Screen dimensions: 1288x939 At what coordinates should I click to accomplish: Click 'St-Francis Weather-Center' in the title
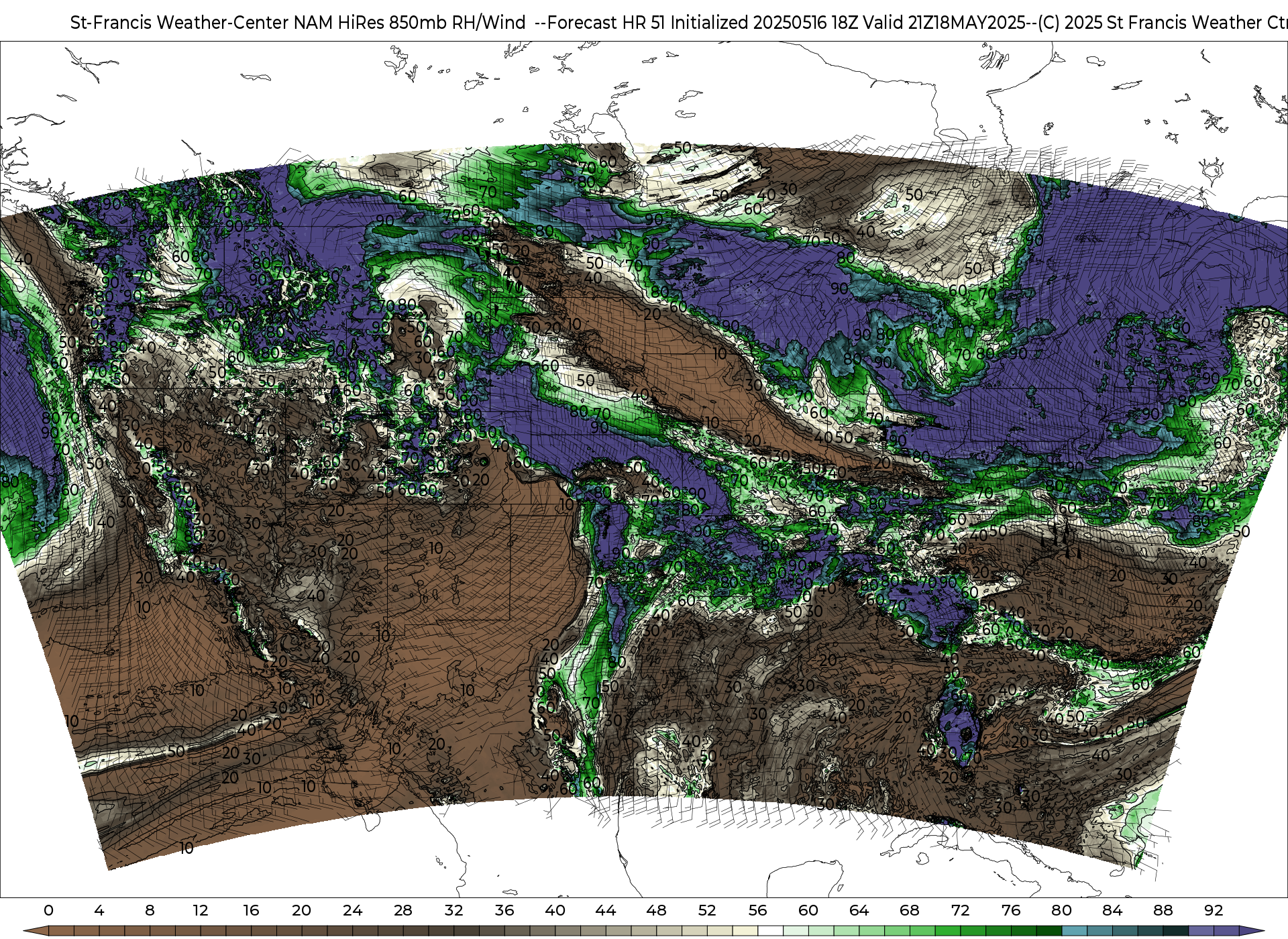pyautogui.click(x=180, y=23)
